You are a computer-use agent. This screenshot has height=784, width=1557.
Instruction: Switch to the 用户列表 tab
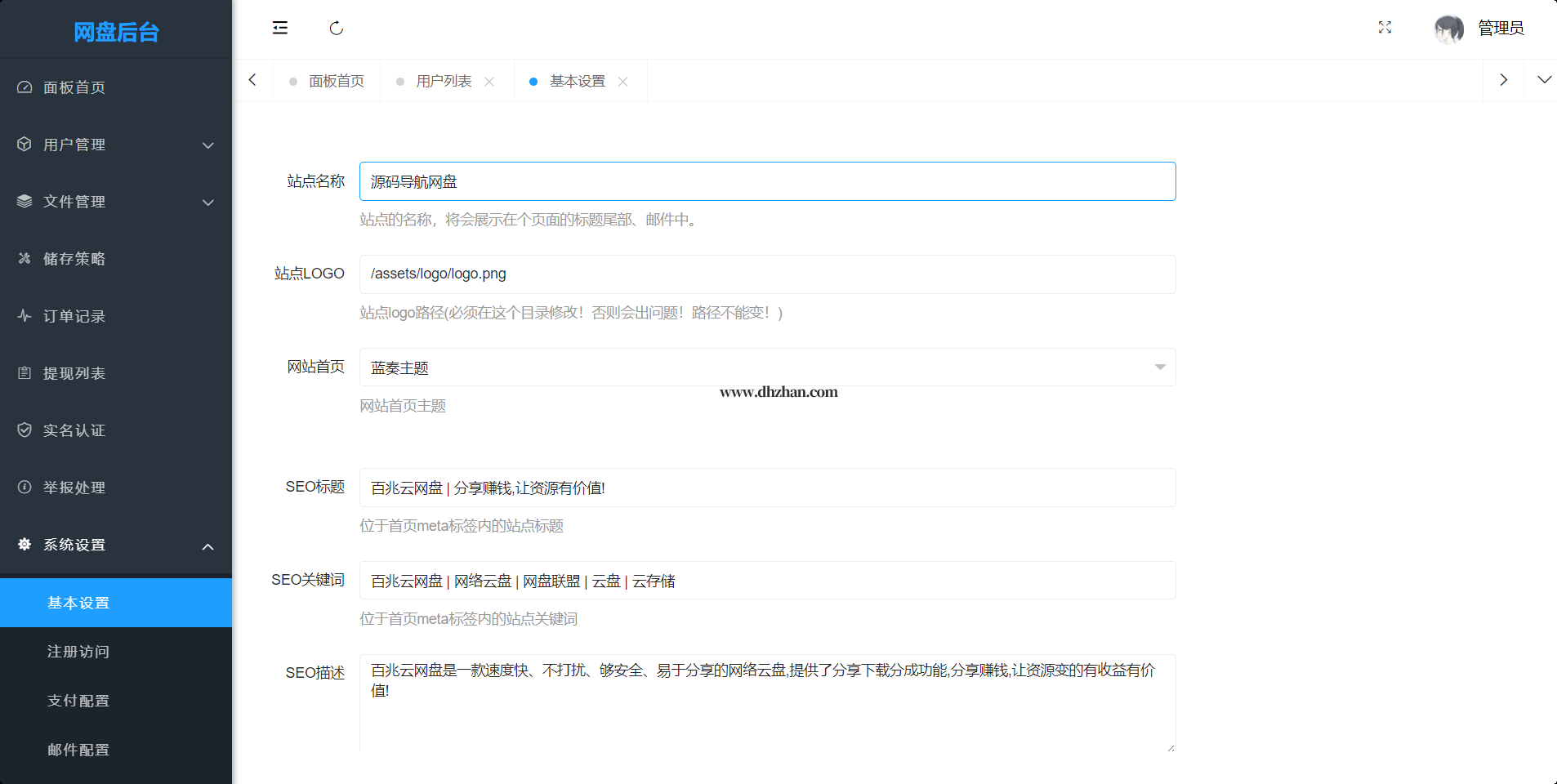pos(443,82)
